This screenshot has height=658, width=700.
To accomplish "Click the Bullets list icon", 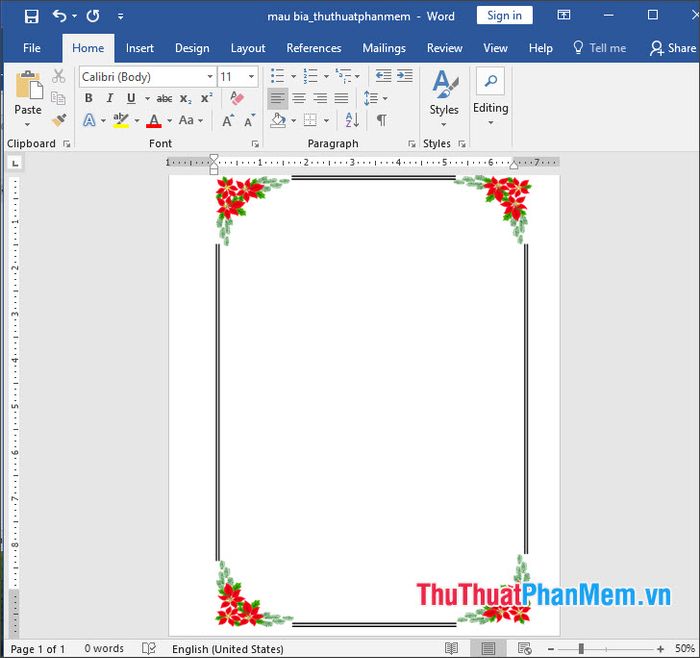I will point(277,76).
